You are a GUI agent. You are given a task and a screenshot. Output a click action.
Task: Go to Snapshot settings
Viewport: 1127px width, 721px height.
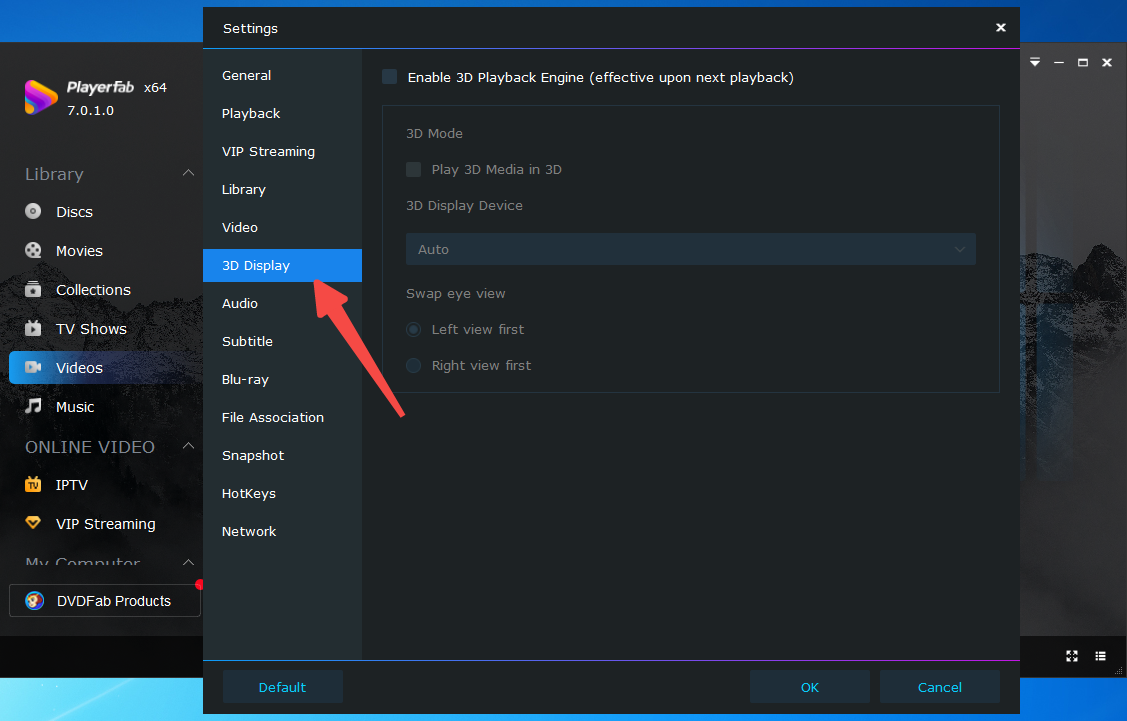tap(282, 456)
